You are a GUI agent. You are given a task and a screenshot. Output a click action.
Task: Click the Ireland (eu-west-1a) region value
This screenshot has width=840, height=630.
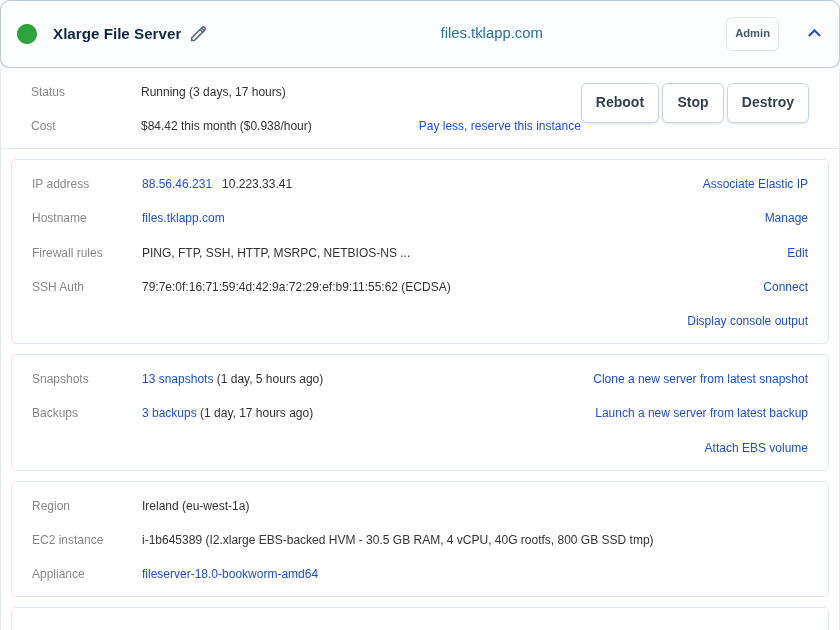pyautogui.click(x=196, y=506)
